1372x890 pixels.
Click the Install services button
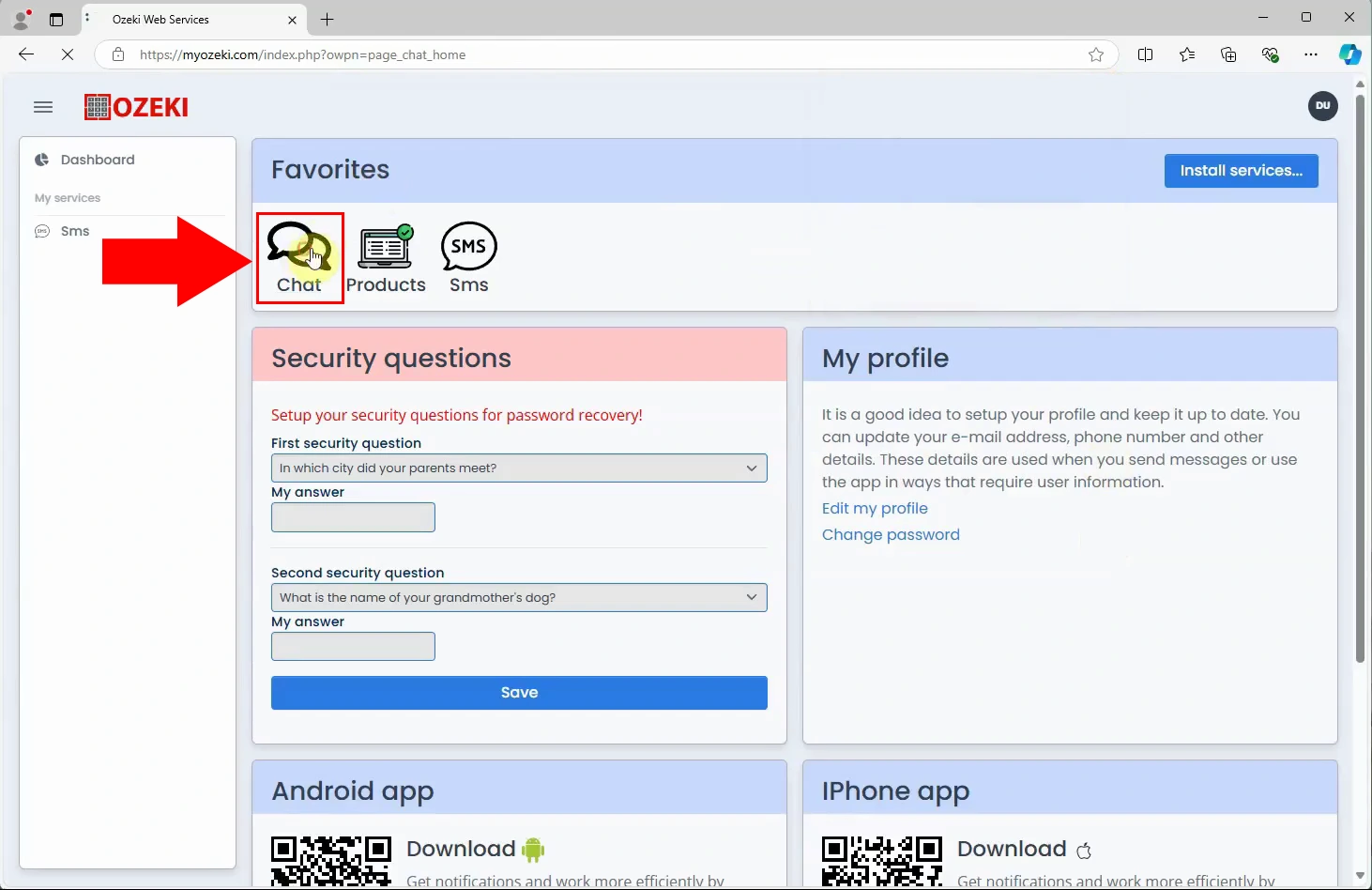pos(1241,171)
